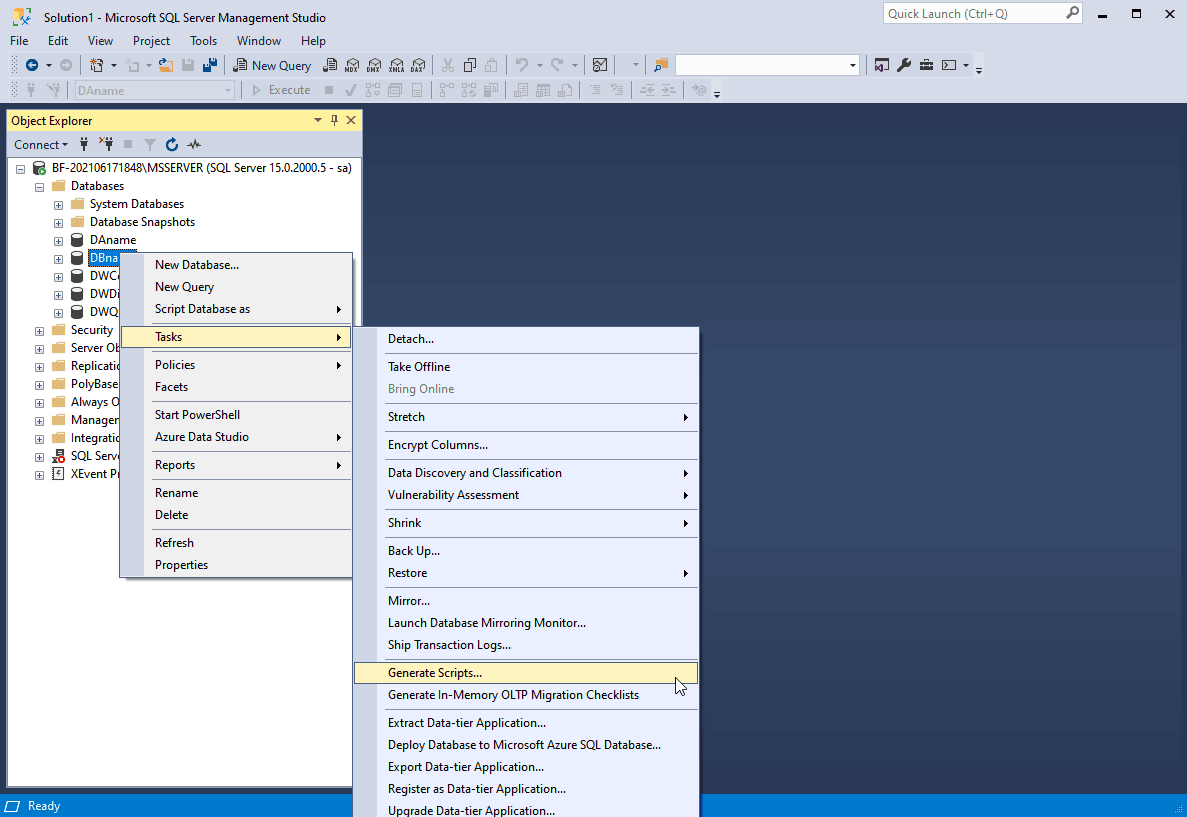Click the Toolbox briefcase icon
Image resolution: width=1187 pixels, height=817 pixels.
[926, 65]
